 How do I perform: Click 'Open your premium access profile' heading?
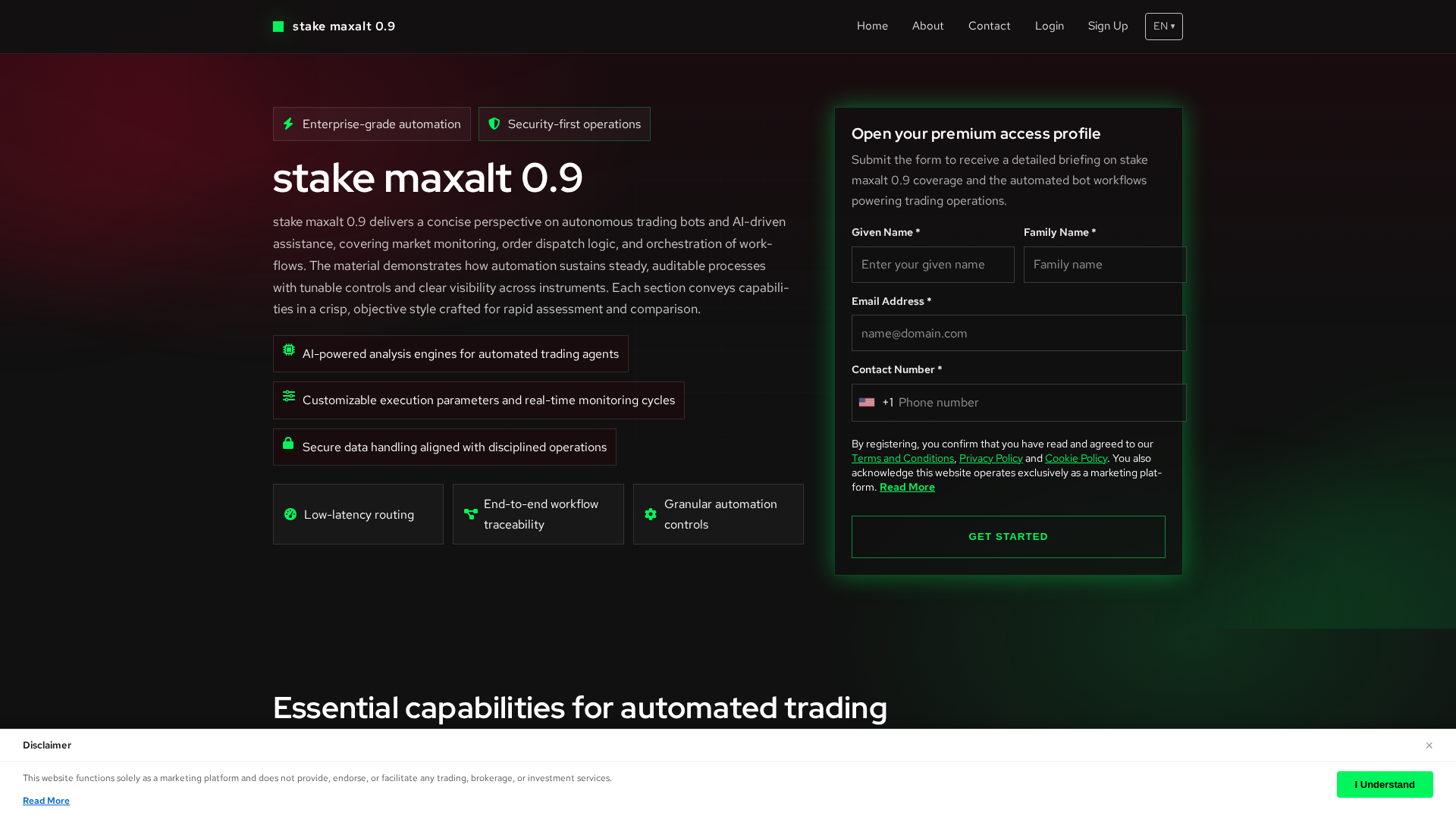click(976, 133)
